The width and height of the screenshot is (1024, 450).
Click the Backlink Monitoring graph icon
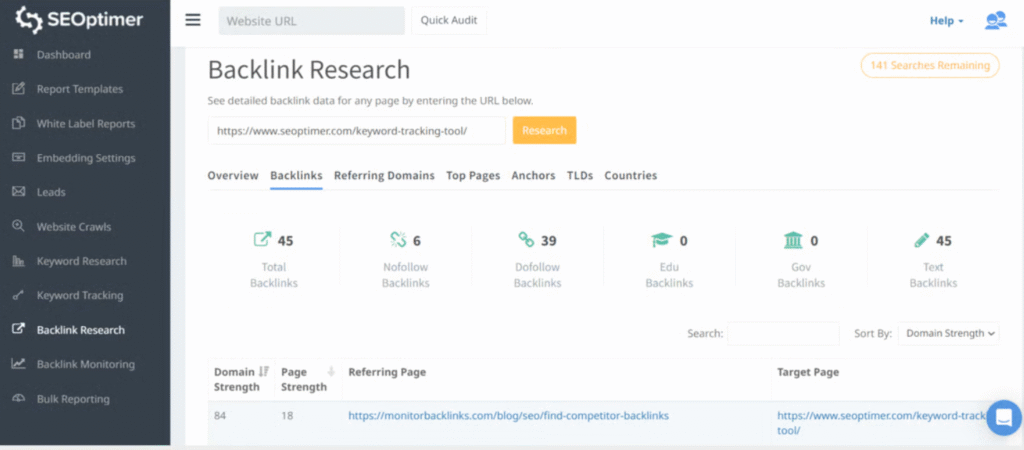click(x=18, y=364)
